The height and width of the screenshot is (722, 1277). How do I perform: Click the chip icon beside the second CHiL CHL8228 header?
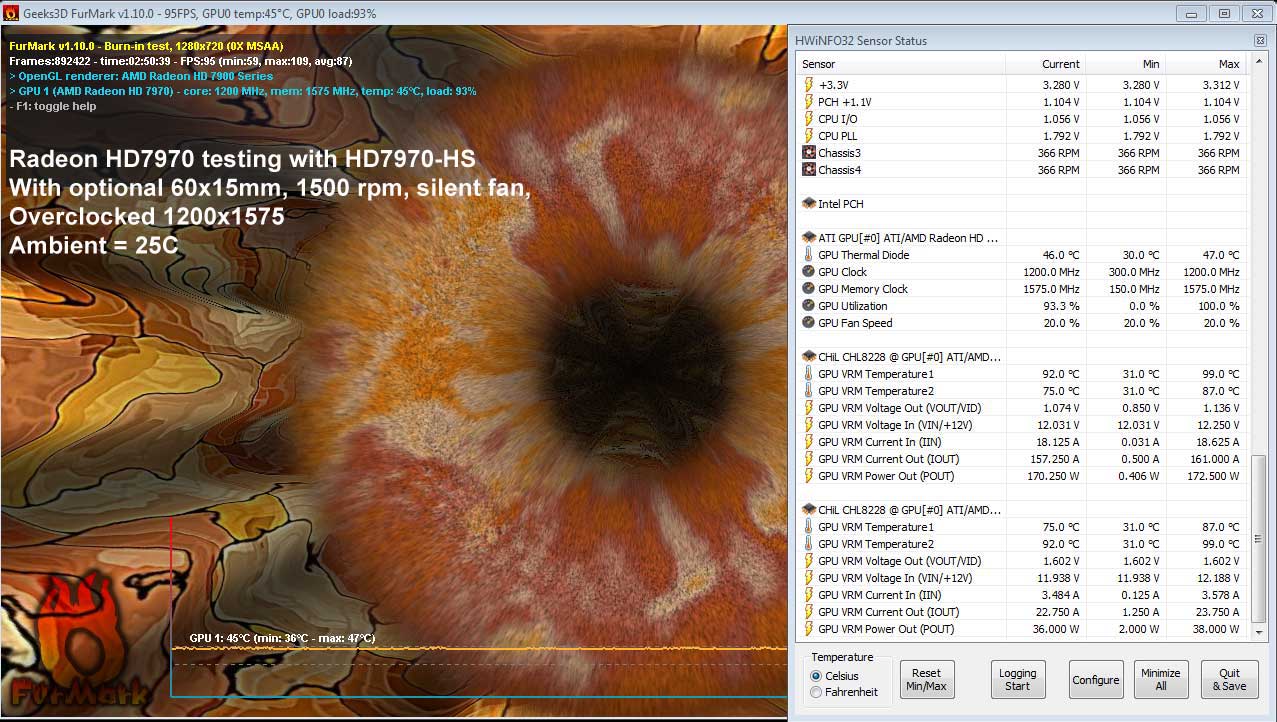coord(809,510)
